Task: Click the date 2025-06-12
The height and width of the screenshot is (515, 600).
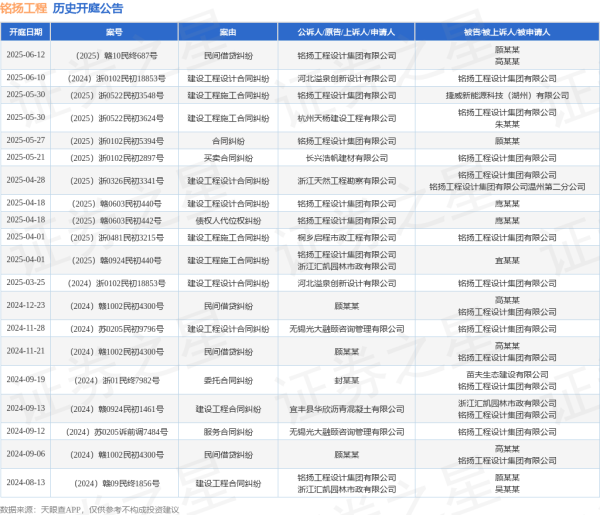Action: [x=26, y=55]
